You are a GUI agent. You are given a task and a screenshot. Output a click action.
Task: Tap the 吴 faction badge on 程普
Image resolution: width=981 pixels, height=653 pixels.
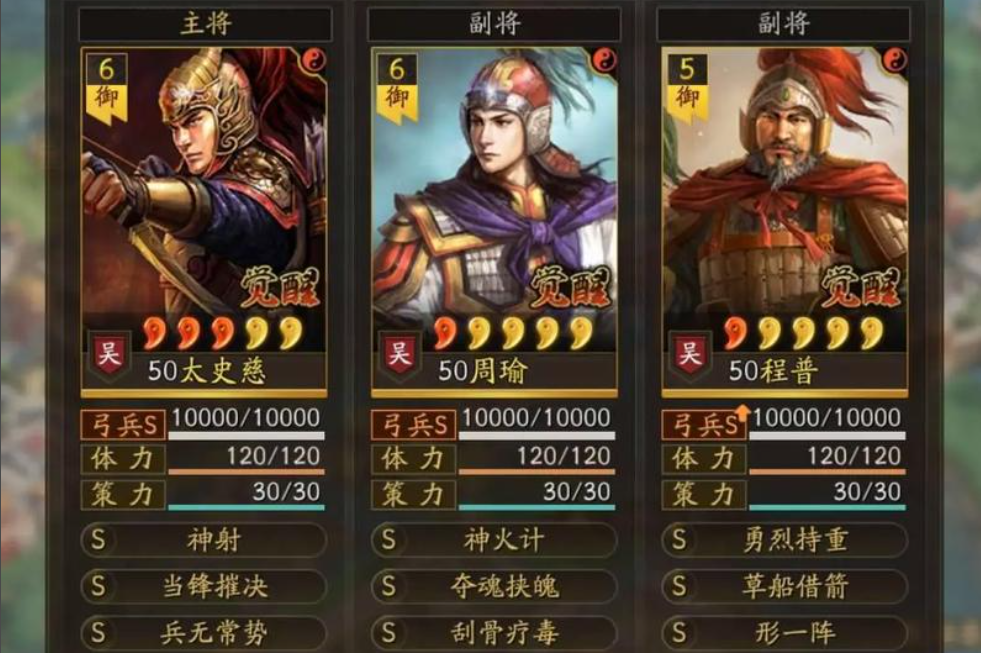[689, 354]
